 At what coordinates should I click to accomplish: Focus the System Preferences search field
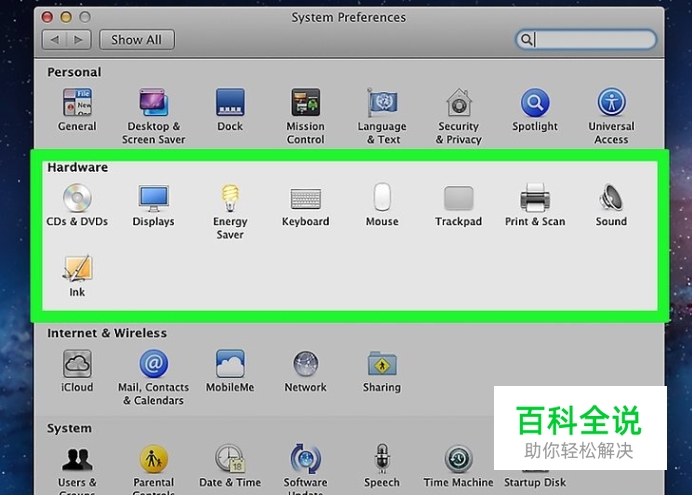coord(586,40)
